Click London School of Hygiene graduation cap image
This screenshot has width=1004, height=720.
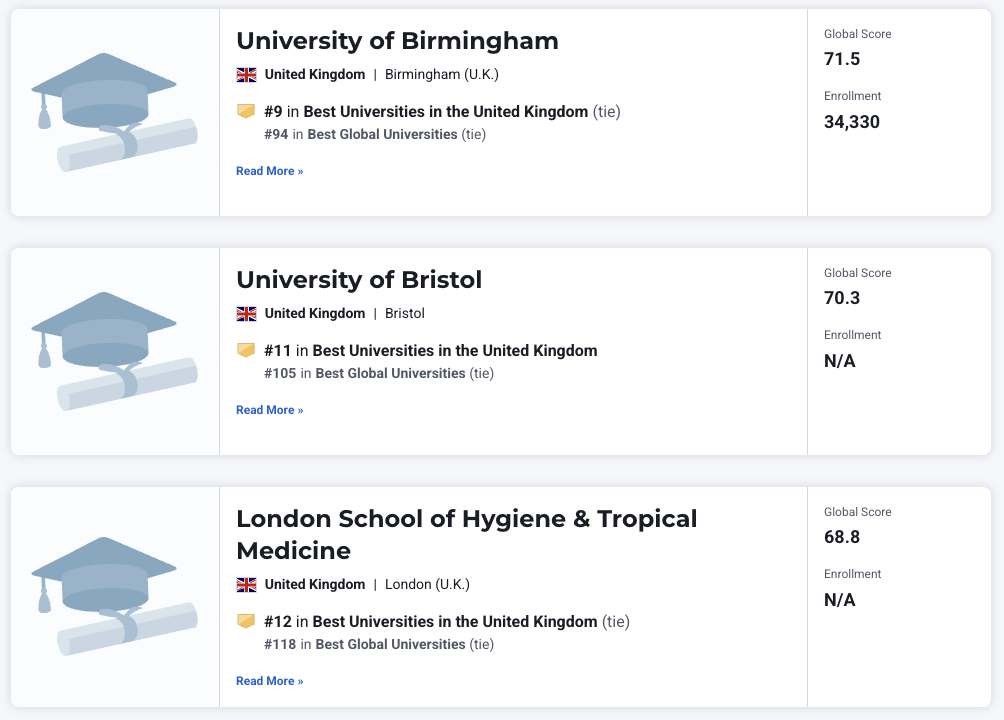click(114, 596)
